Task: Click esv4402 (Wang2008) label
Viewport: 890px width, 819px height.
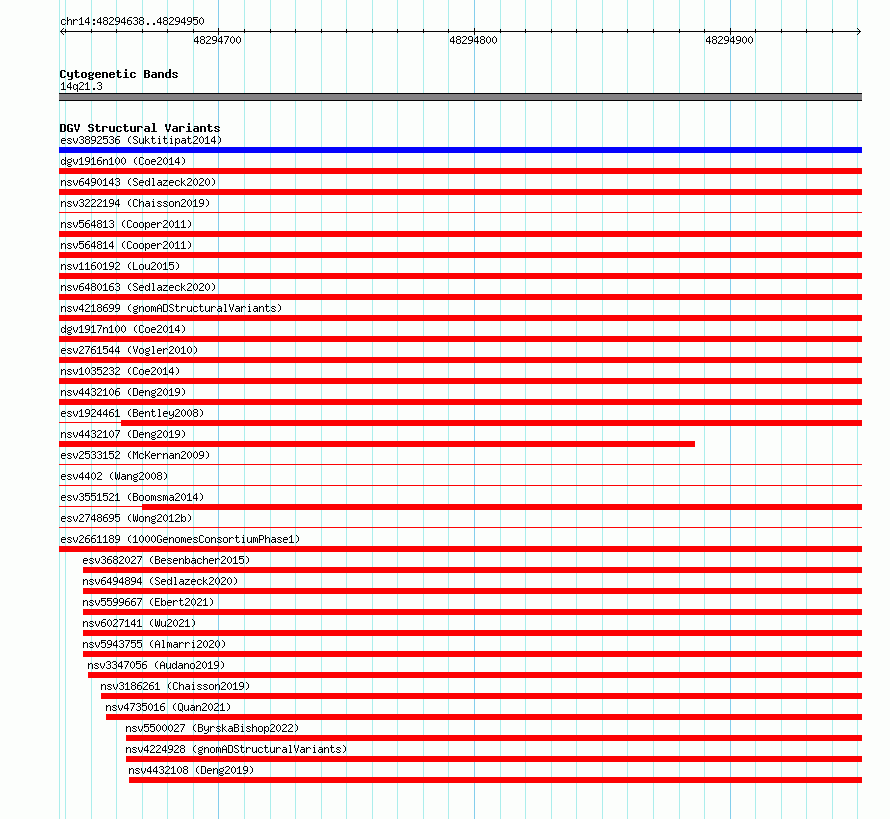Action: coord(114,476)
